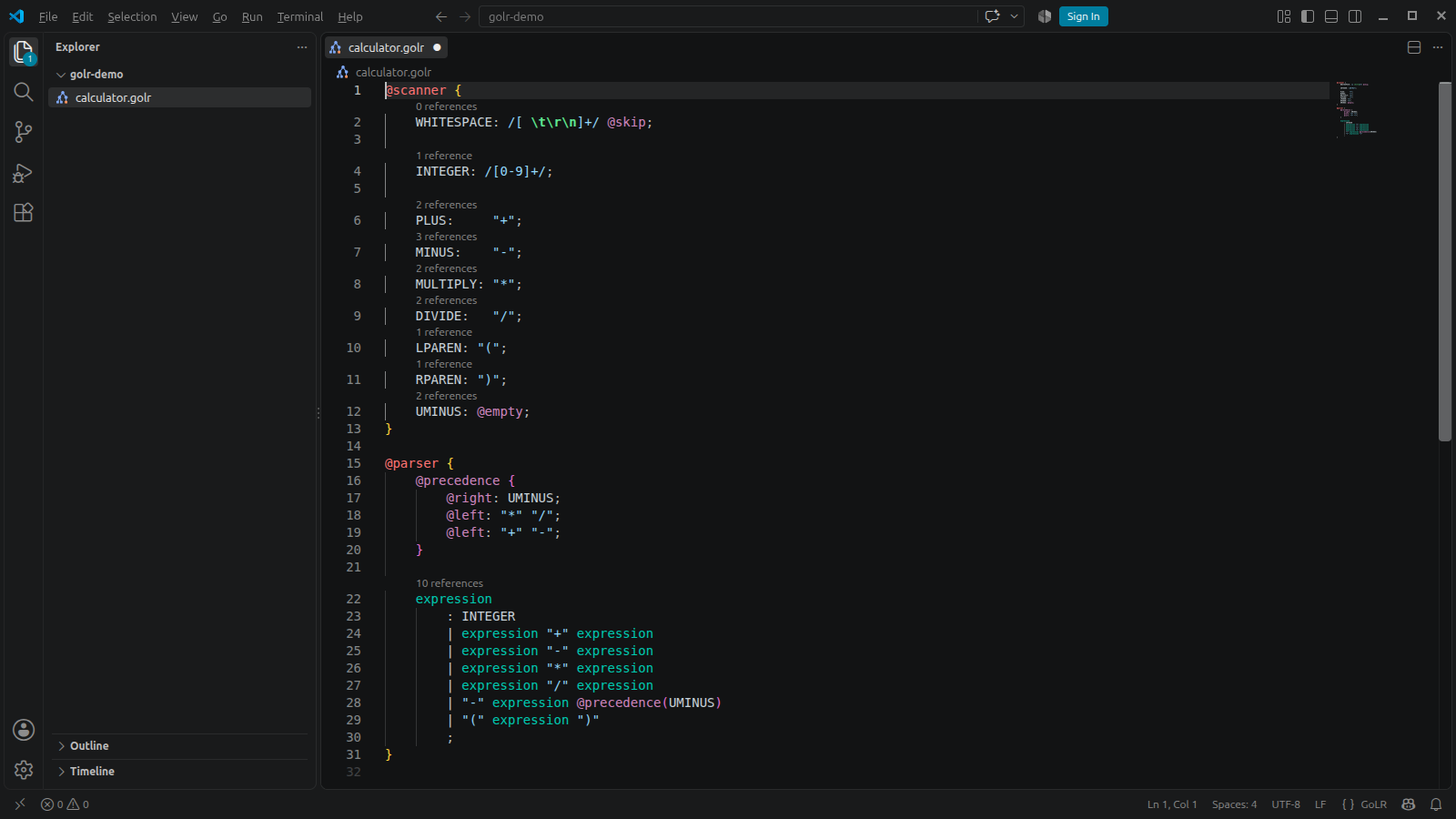Image resolution: width=1456 pixels, height=819 pixels.
Task: Click the Explorer panel title
Action: tap(77, 47)
